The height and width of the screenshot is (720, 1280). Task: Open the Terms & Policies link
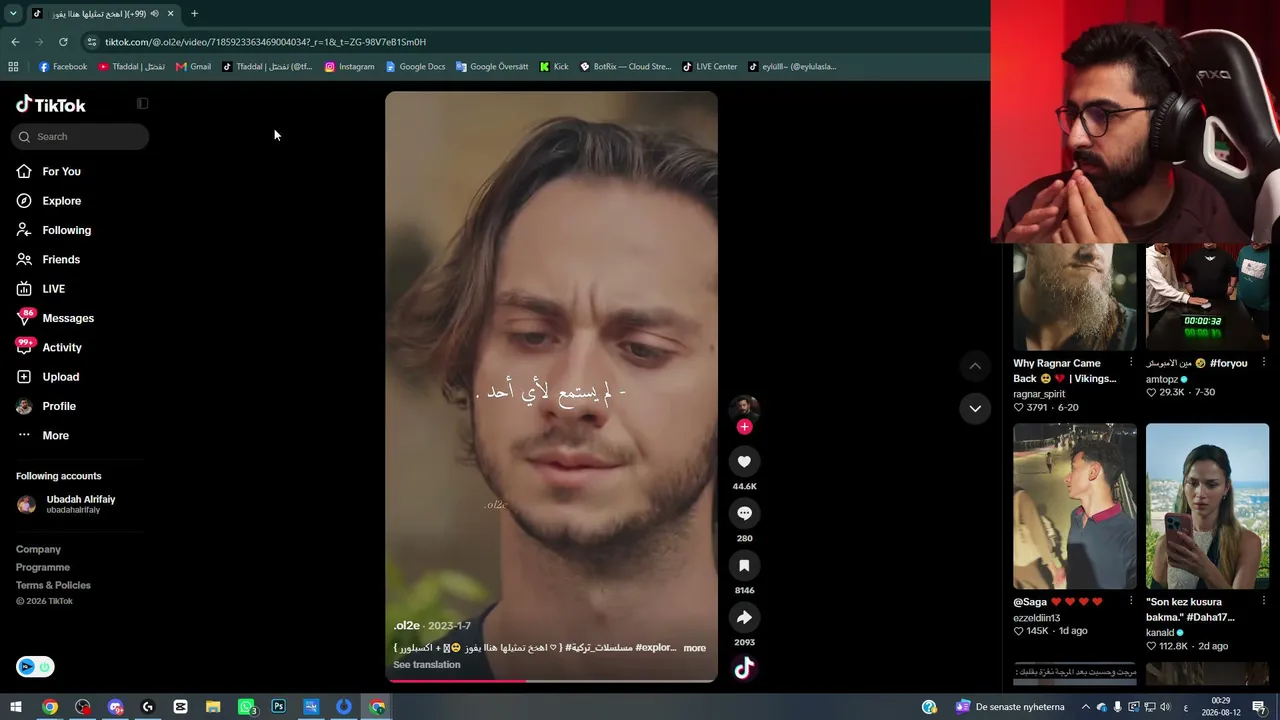point(53,585)
